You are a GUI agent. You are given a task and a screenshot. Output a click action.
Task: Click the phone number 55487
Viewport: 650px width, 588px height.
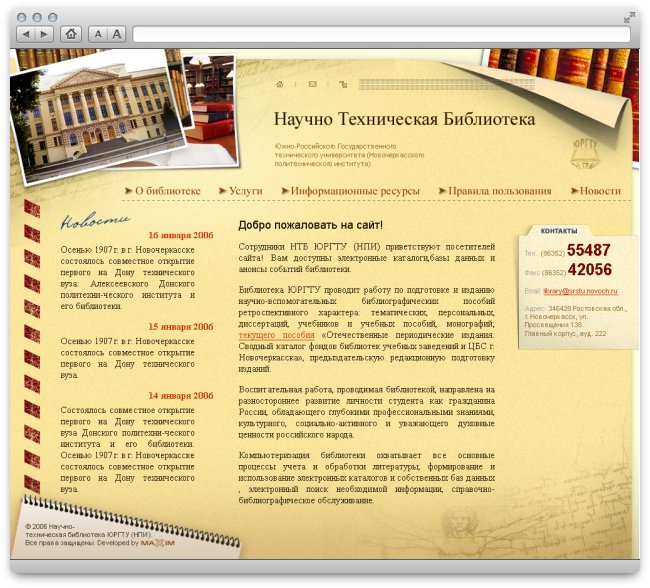[589, 250]
